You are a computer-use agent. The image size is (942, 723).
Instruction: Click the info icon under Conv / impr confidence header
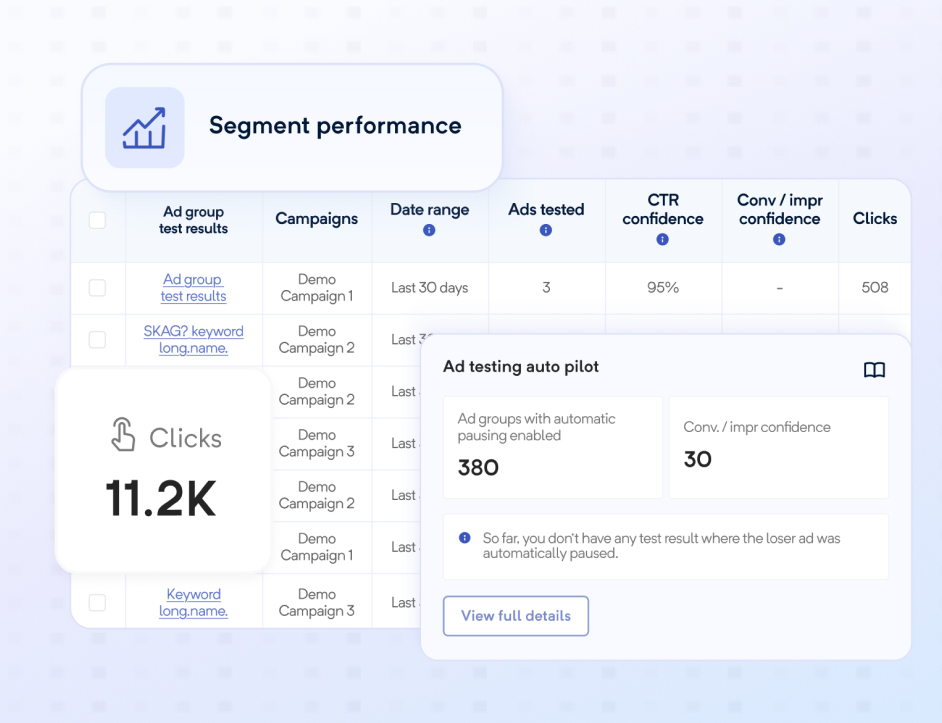(x=779, y=240)
